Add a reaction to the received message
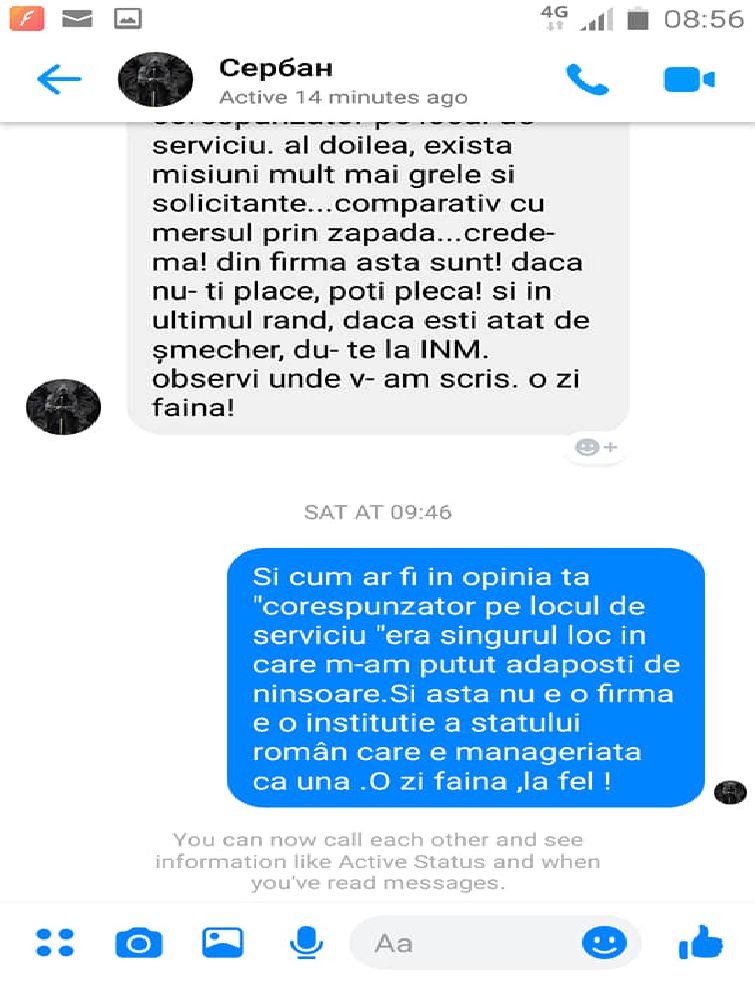 point(596,447)
